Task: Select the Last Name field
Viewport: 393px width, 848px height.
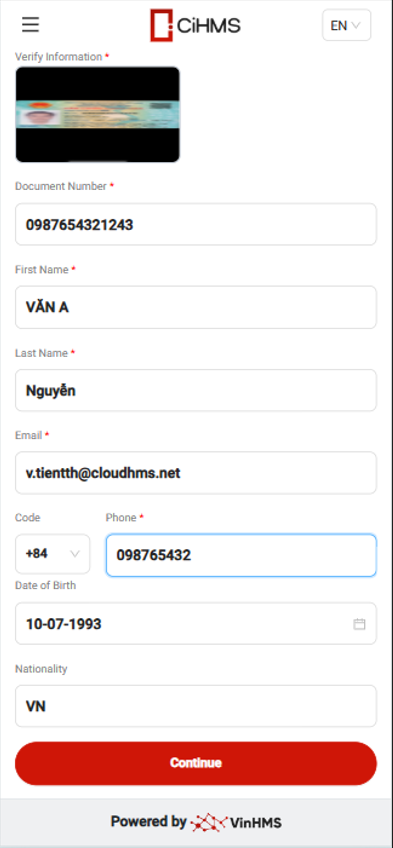Action: (x=196, y=390)
